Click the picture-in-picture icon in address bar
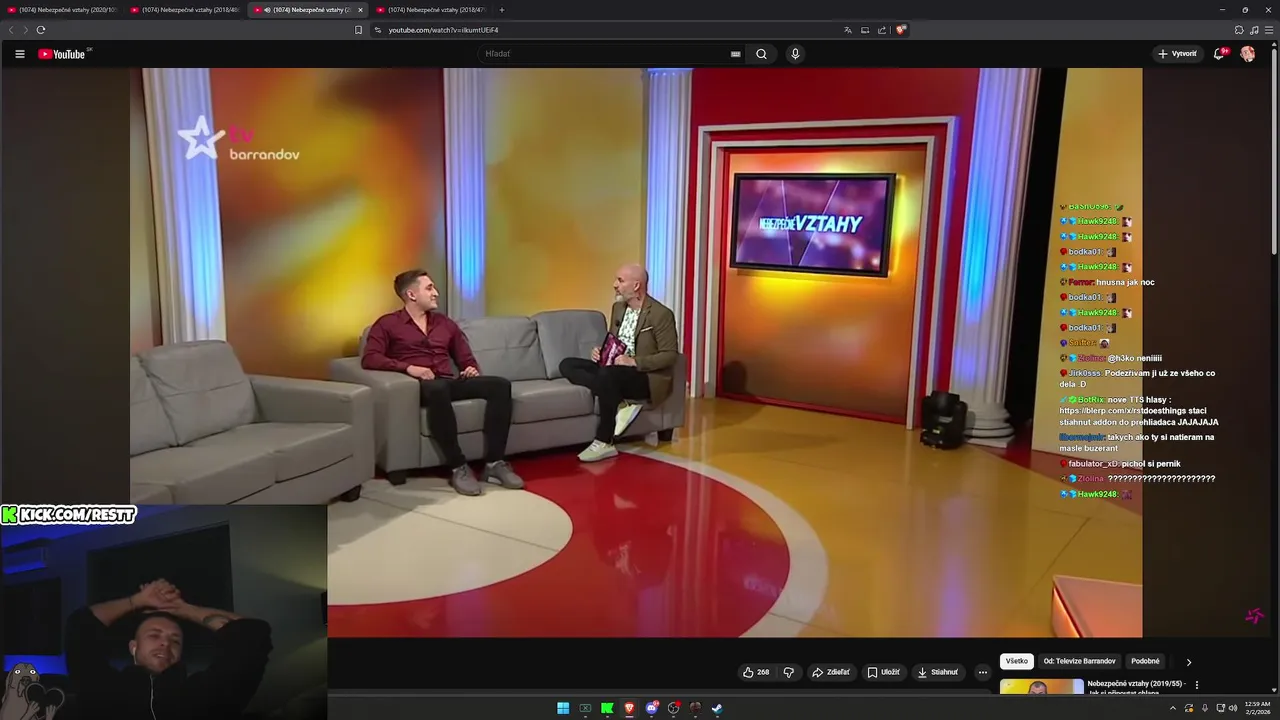Image resolution: width=1280 pixels, height=720 pixels. click(x=865, y=30)
